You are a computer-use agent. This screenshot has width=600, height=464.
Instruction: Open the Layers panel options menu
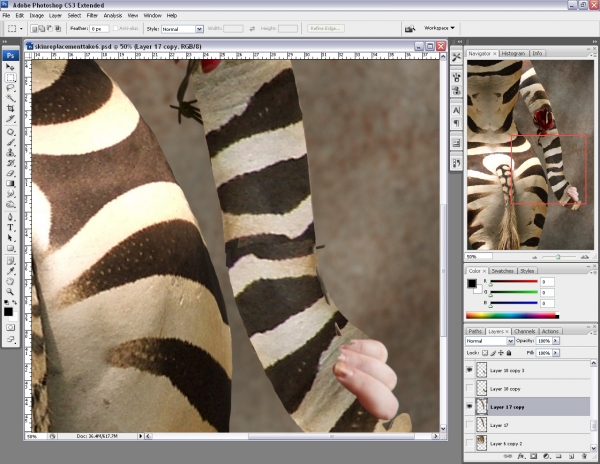tap(594, 331)
